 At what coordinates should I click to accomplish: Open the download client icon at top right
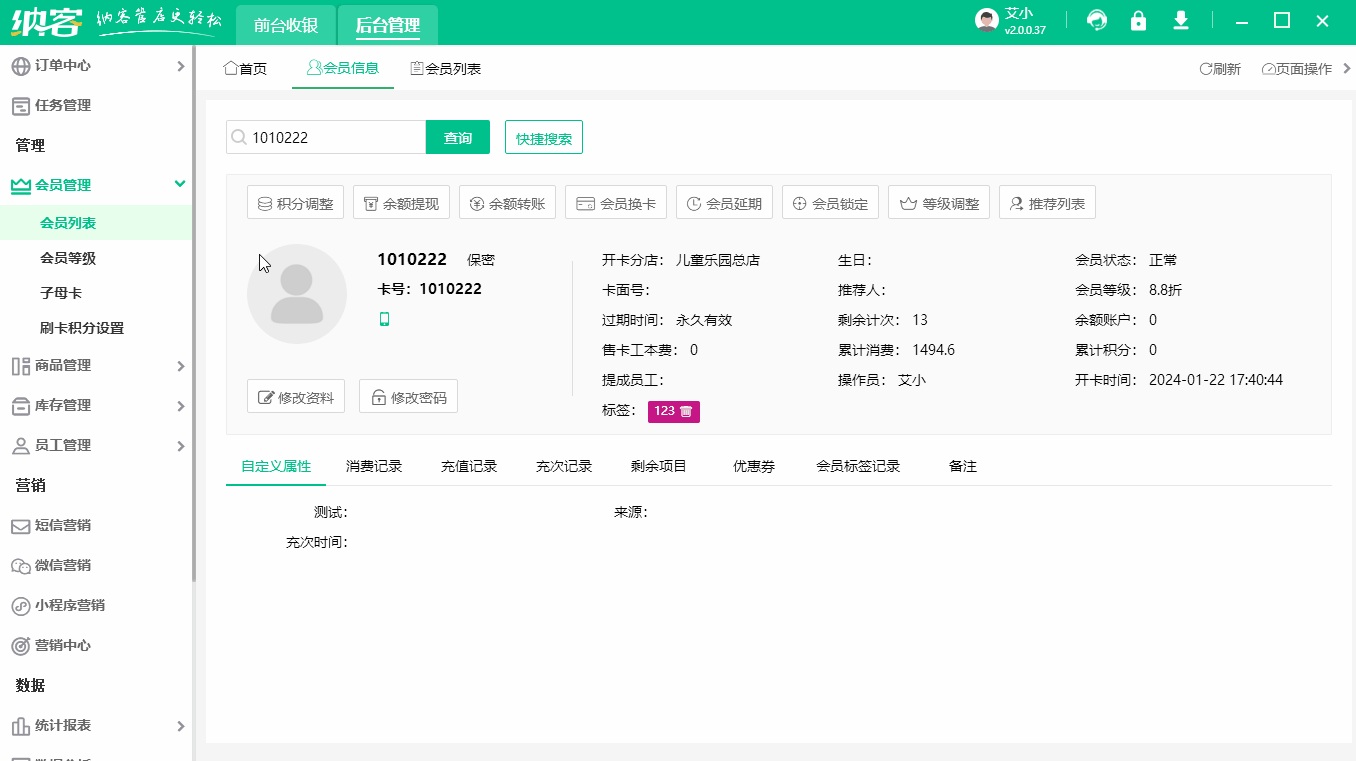[1180, 20]
